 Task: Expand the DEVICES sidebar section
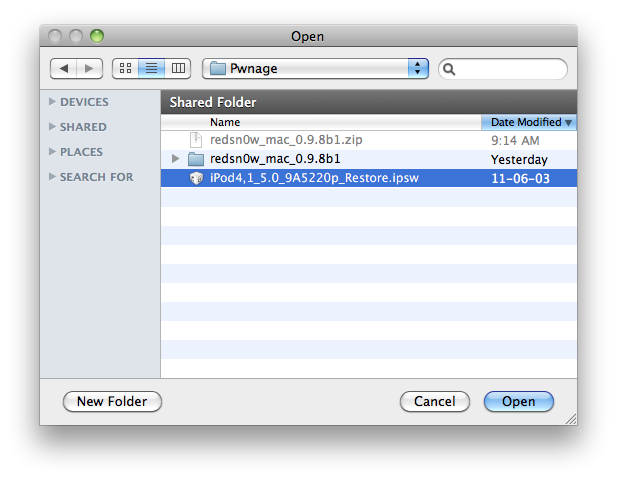pyautogui.click(x=52, y=102)
